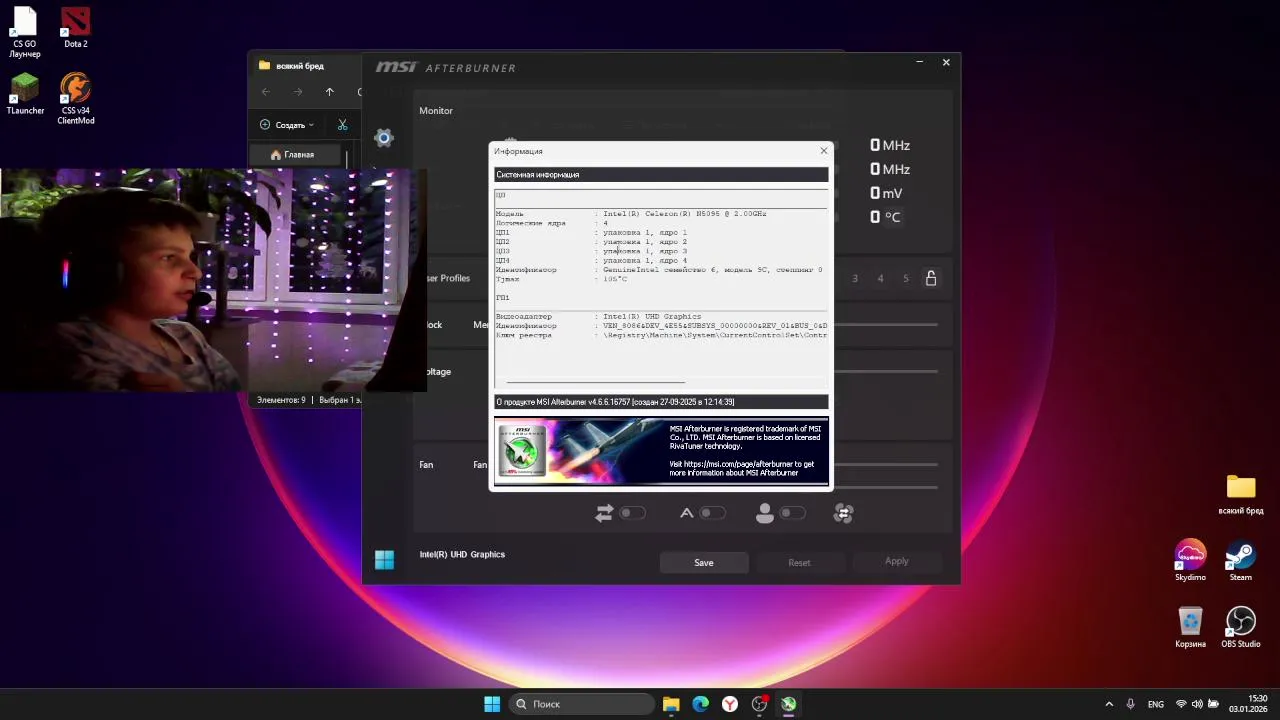
Task: Open TLauncher desktop shortcut
Action: 25,95
